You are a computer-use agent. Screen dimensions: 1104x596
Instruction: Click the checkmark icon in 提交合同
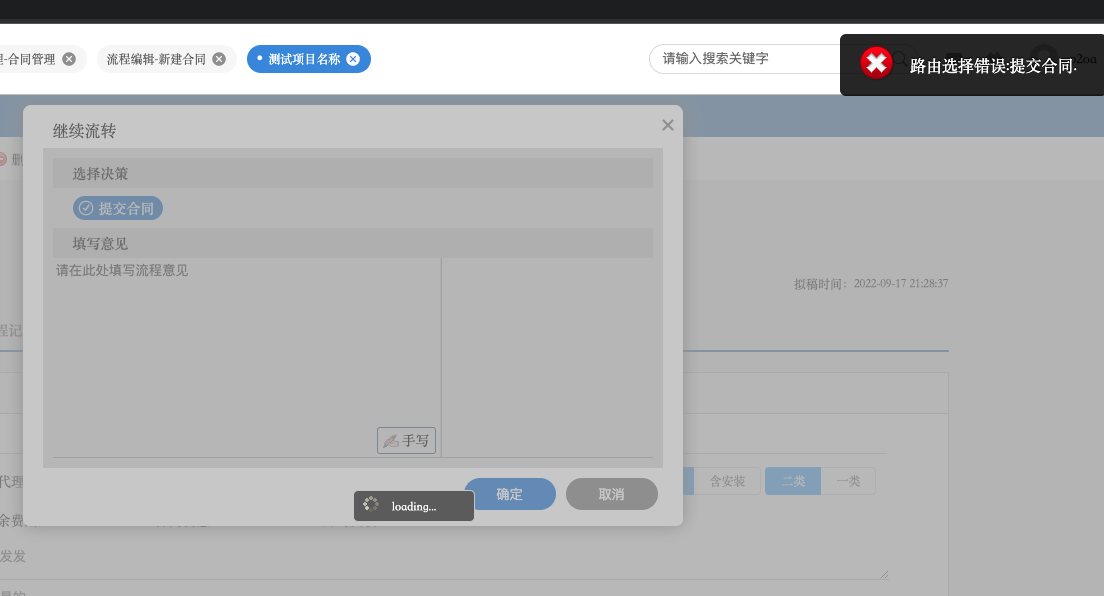coord(86,208)
